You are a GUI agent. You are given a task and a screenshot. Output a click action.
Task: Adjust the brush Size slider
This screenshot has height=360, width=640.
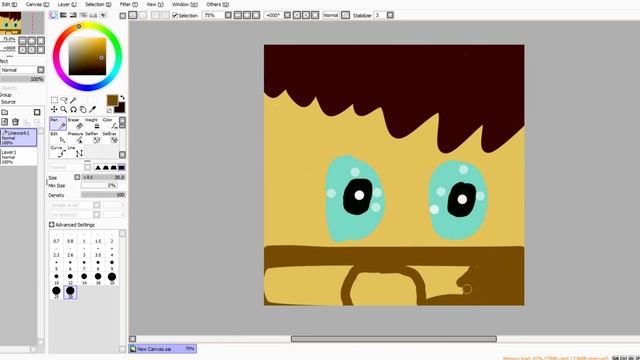(x=103, y=177)
